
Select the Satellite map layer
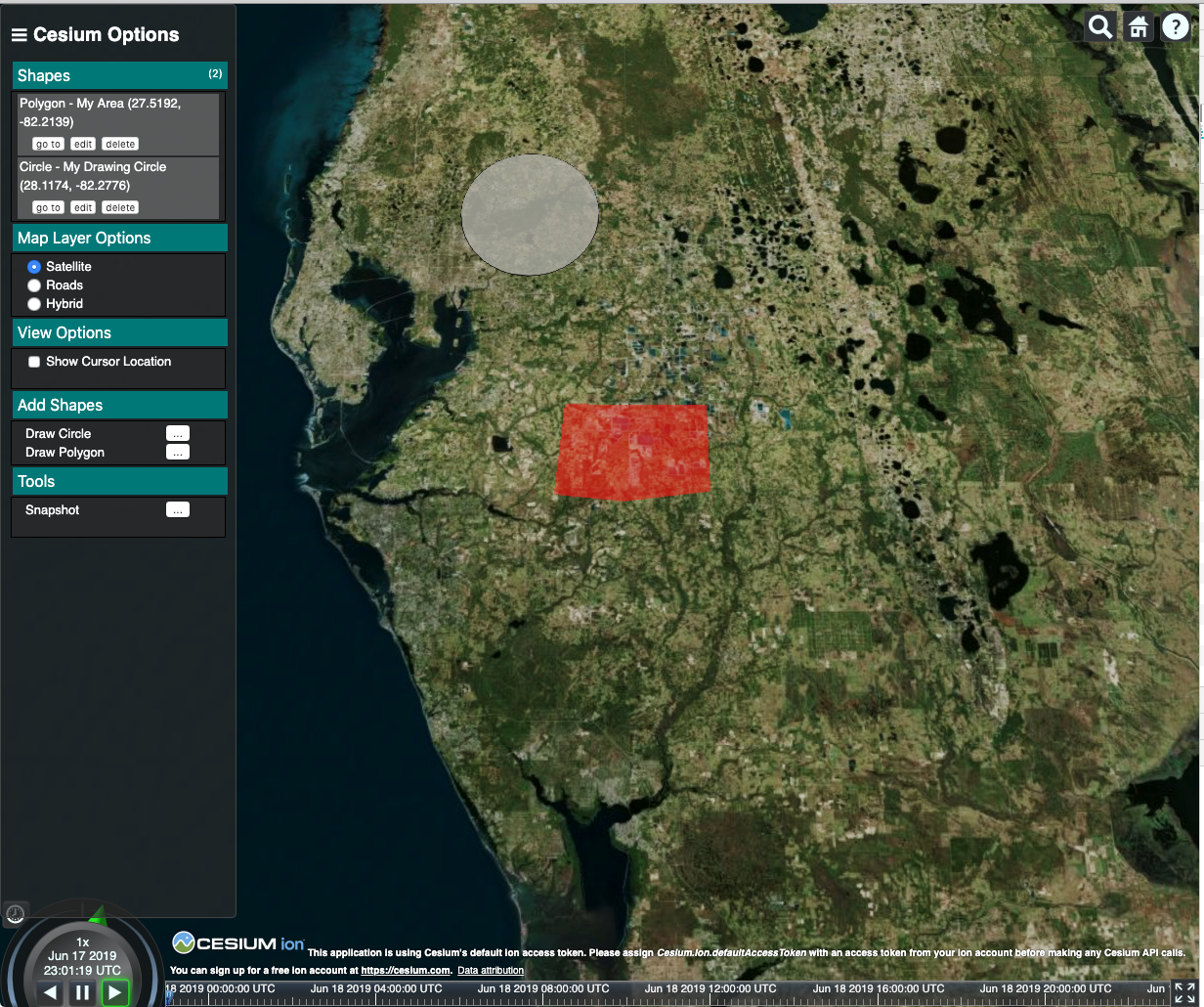coord(34,266)
